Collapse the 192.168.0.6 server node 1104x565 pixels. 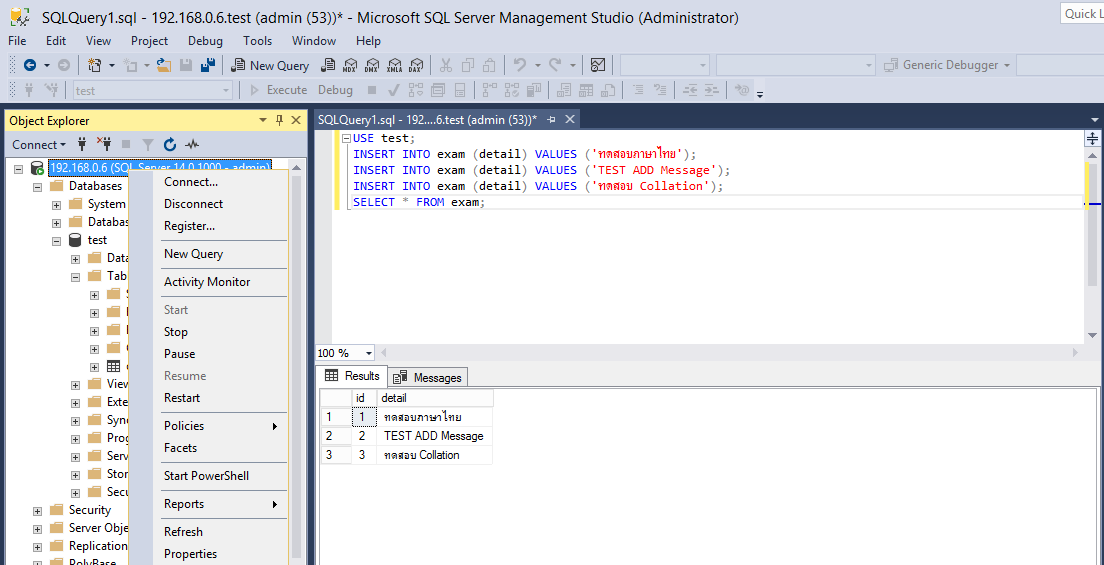click(19, 168)
